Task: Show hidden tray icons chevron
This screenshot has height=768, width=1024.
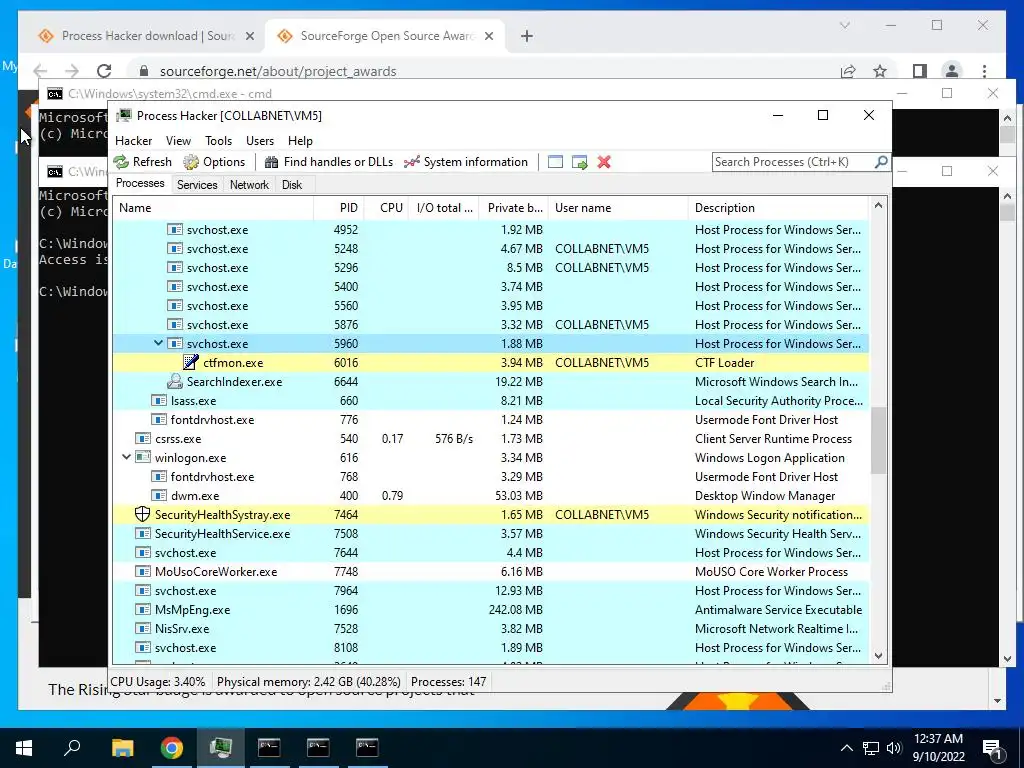Action: pyautogui.click(x=846, y=748)
